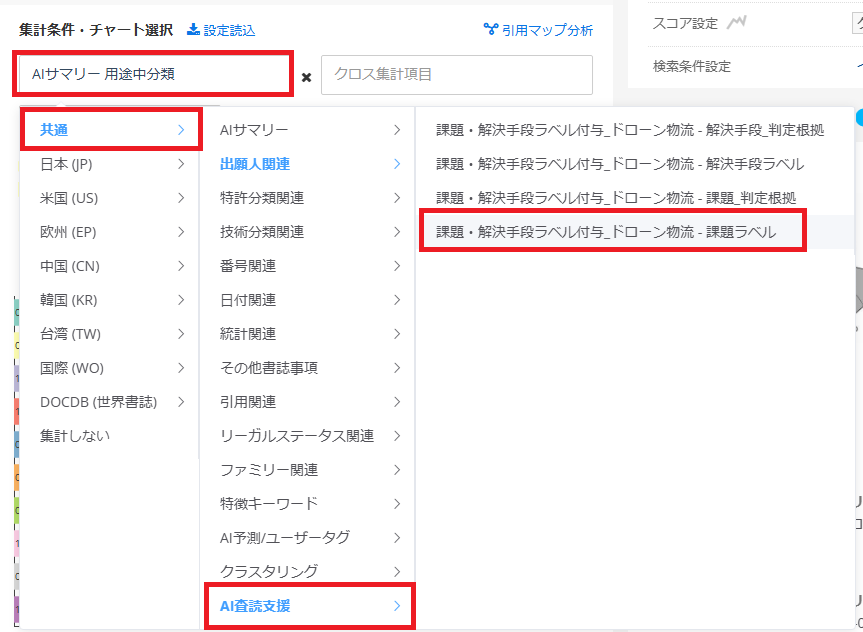Click the AIサマリー 用途中分類 field
863x632 pixels.
[155, 75]
